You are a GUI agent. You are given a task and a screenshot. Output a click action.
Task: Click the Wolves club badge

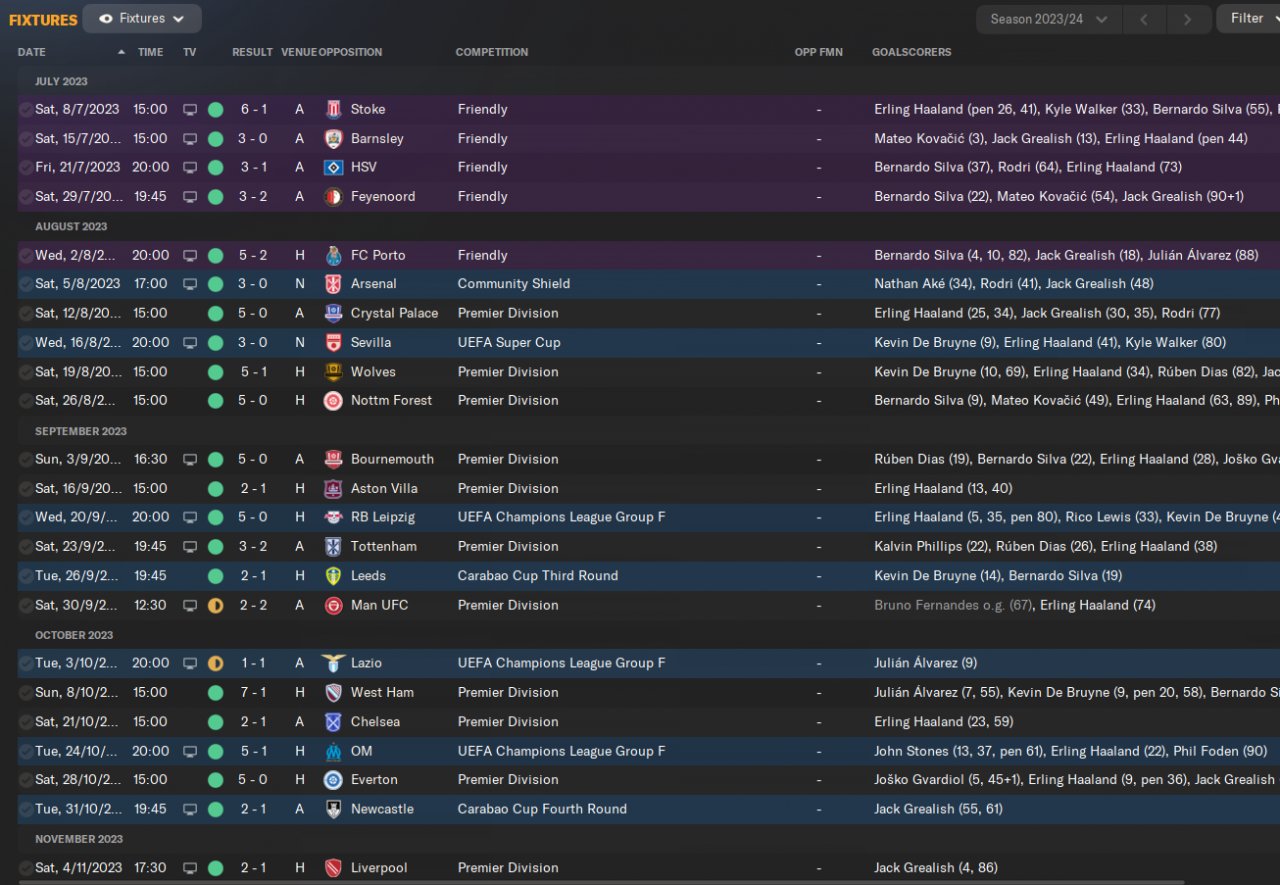tap(334, 372)
